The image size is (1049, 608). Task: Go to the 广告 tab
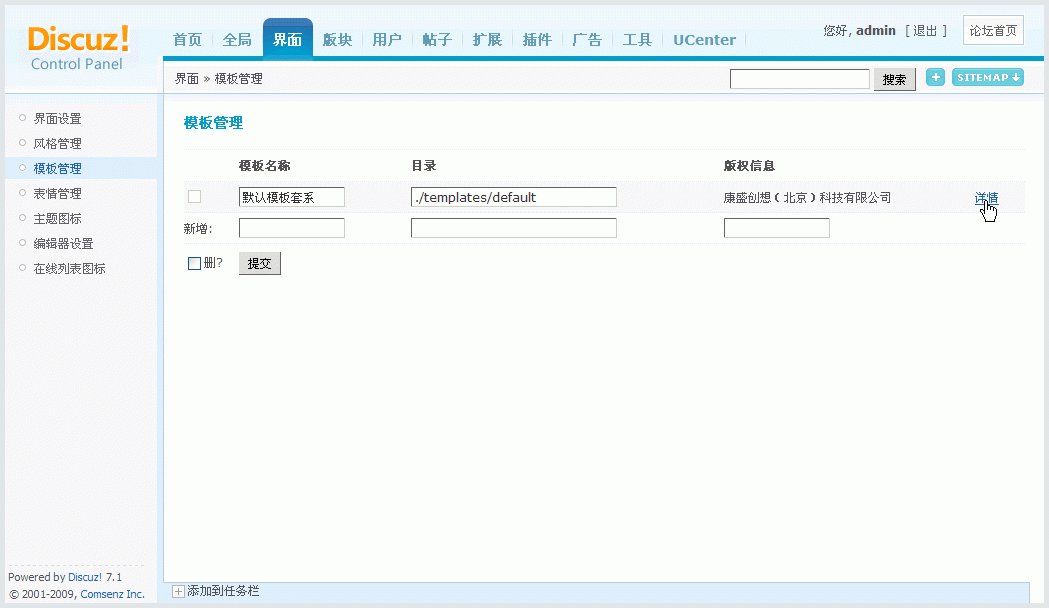(587, 40)
